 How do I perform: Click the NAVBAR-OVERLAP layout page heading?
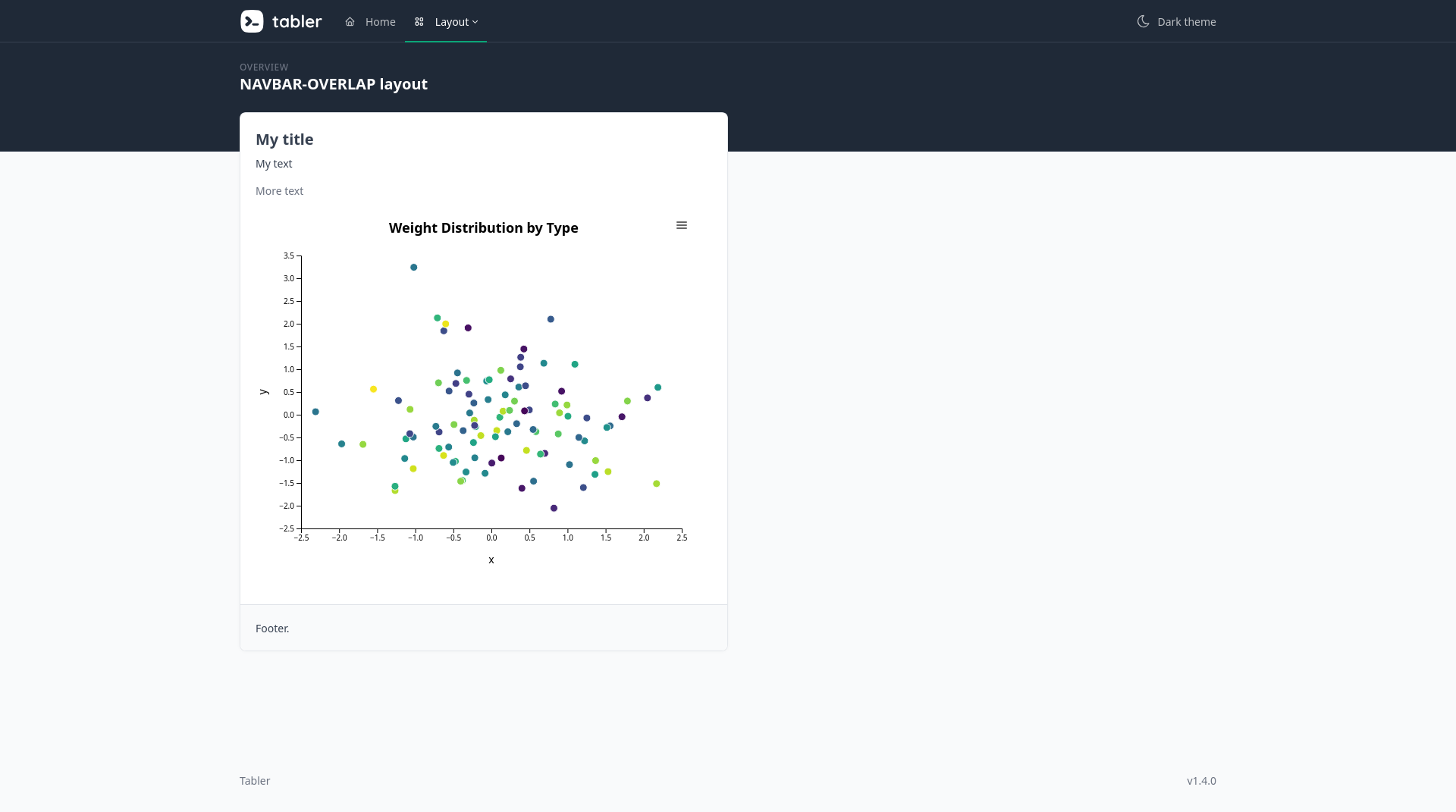(x=334, y=84)
